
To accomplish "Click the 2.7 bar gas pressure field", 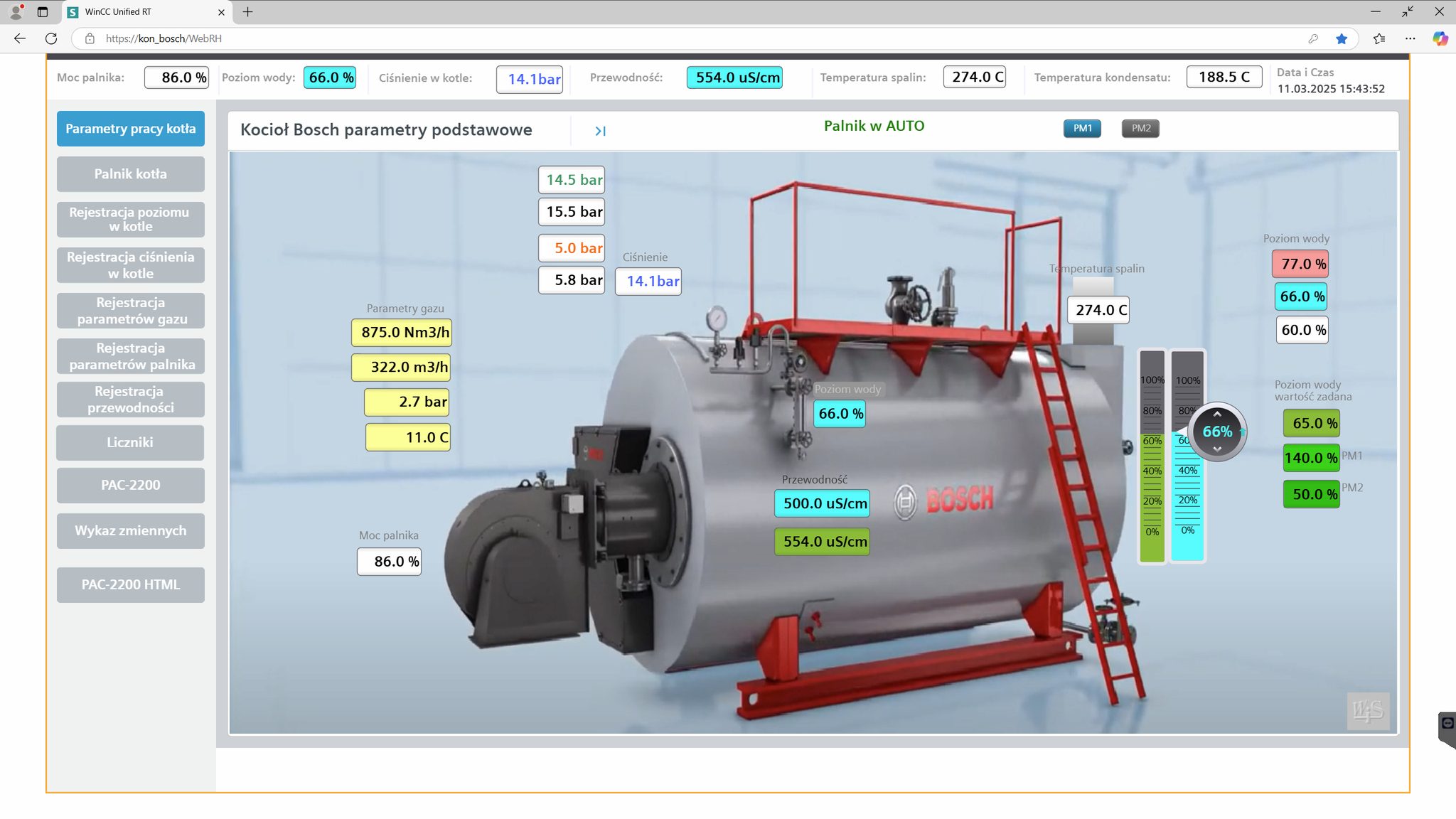I will 407,402.
